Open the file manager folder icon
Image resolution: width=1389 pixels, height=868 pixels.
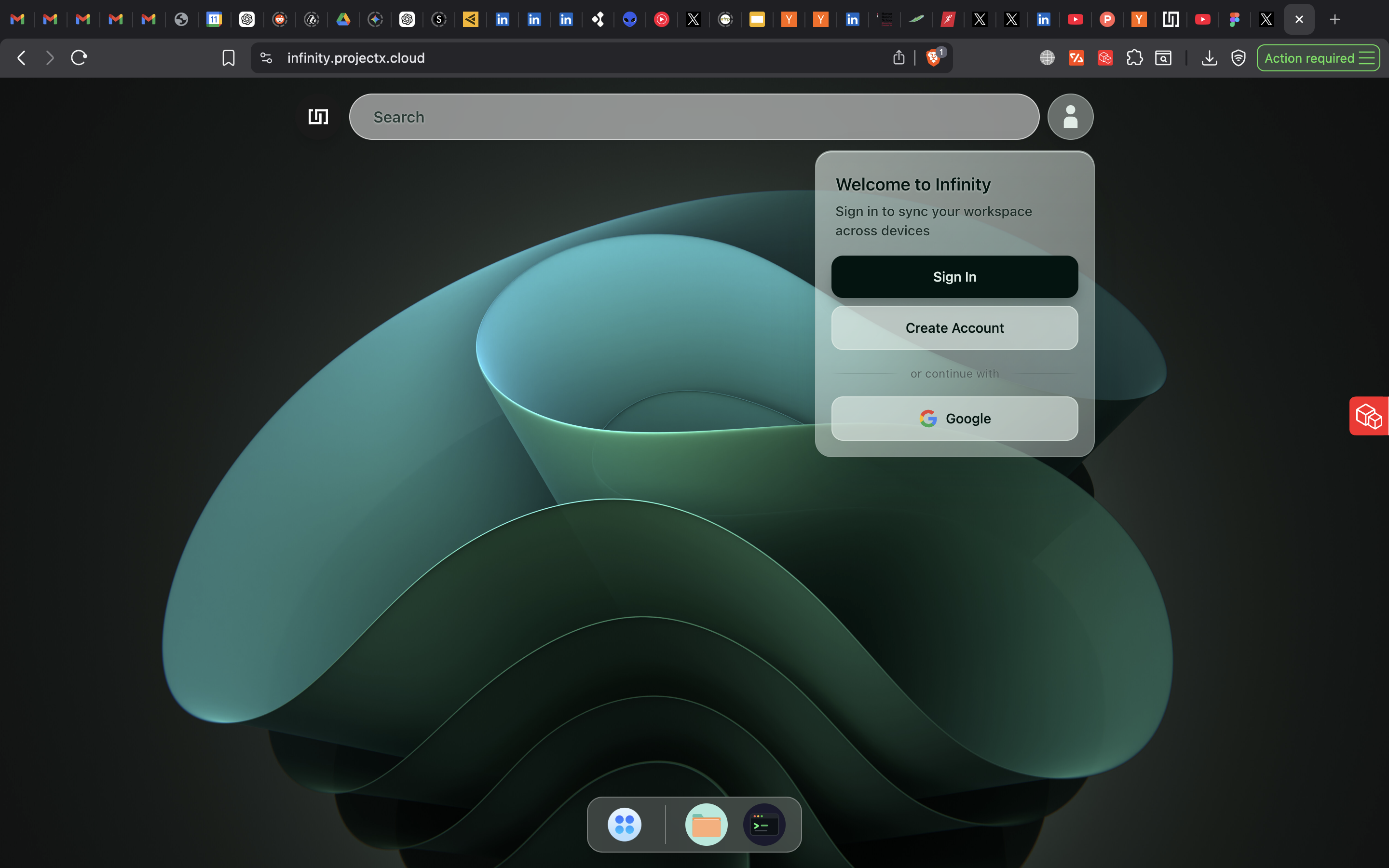click(706, 825)
